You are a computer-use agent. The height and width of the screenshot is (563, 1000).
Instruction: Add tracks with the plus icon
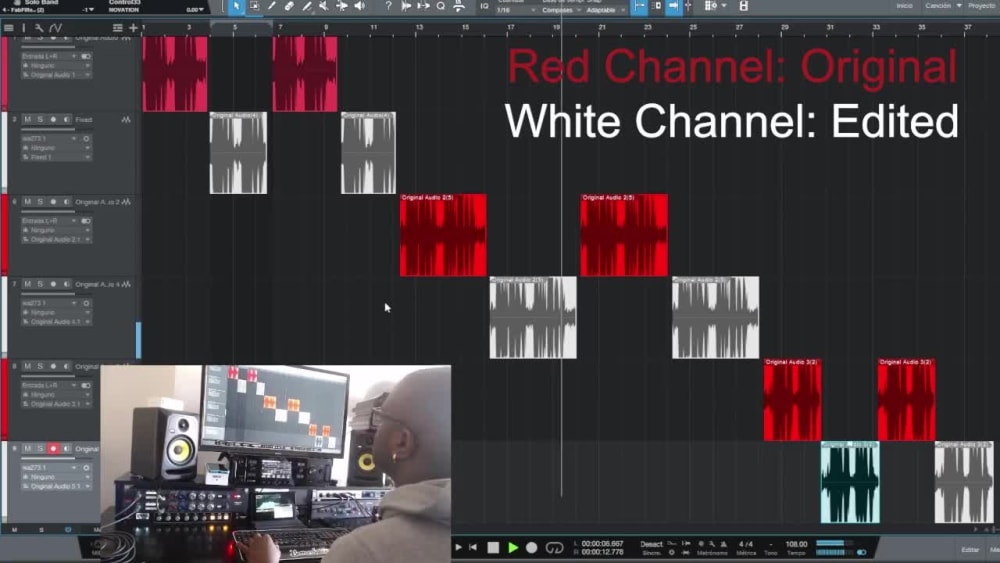click(133, 28)
